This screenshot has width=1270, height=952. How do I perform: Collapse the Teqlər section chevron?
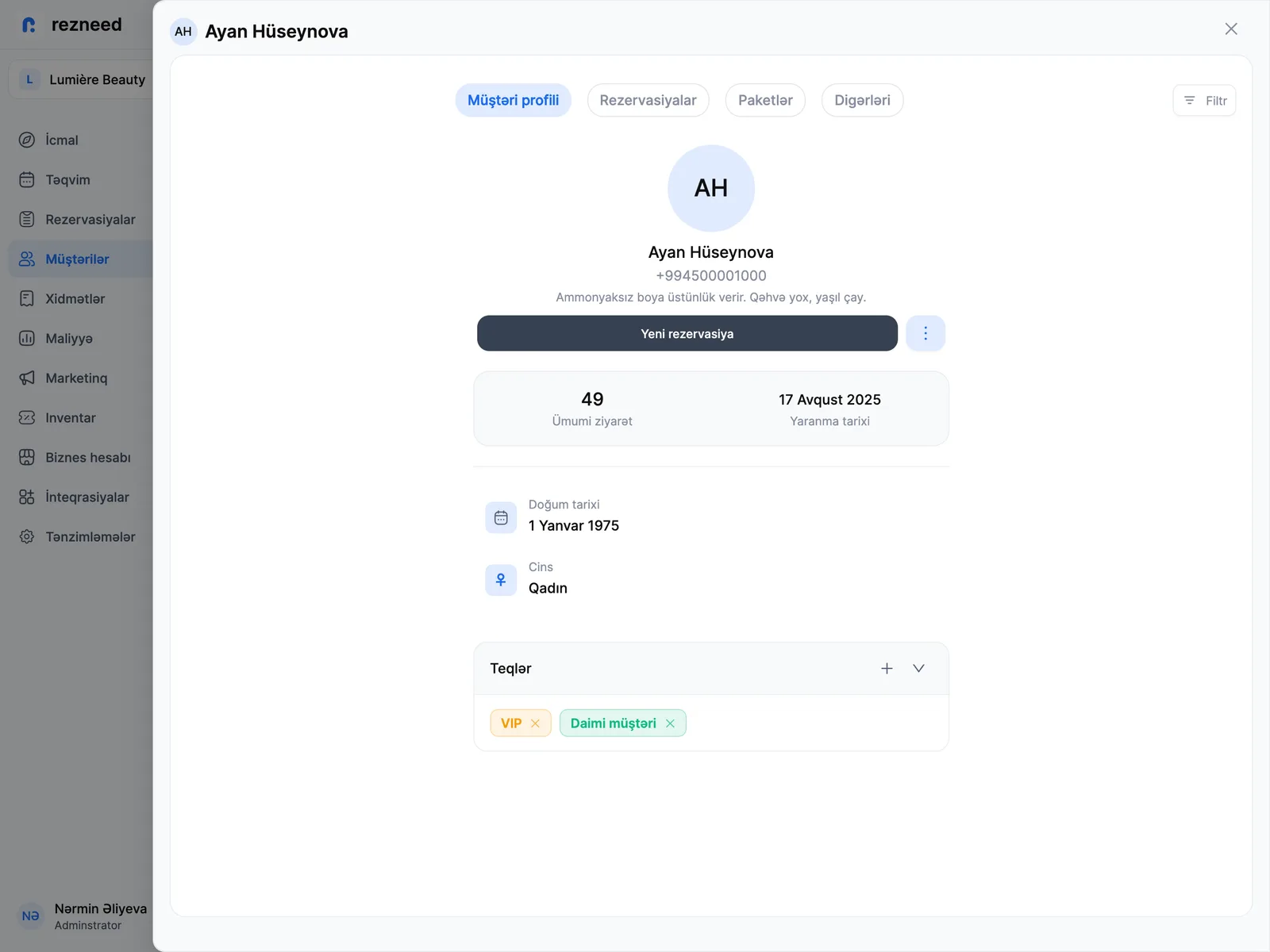pos(918,669)
